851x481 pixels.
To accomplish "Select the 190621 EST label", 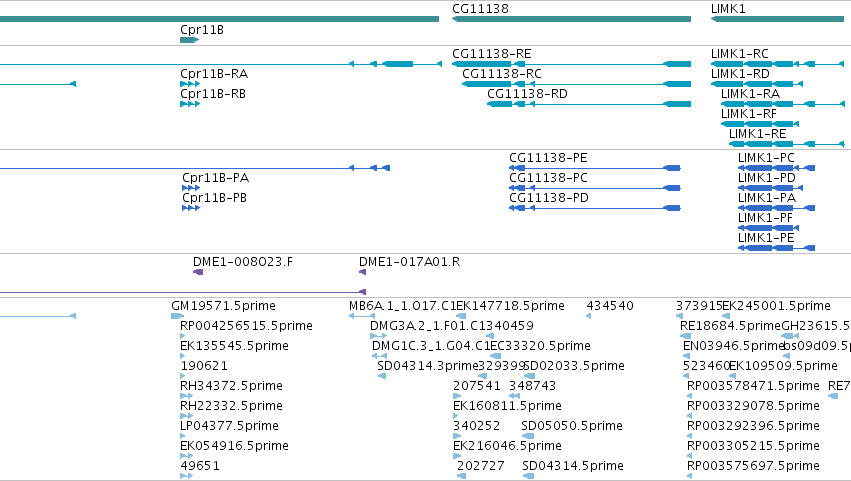I will click(204, 366).
